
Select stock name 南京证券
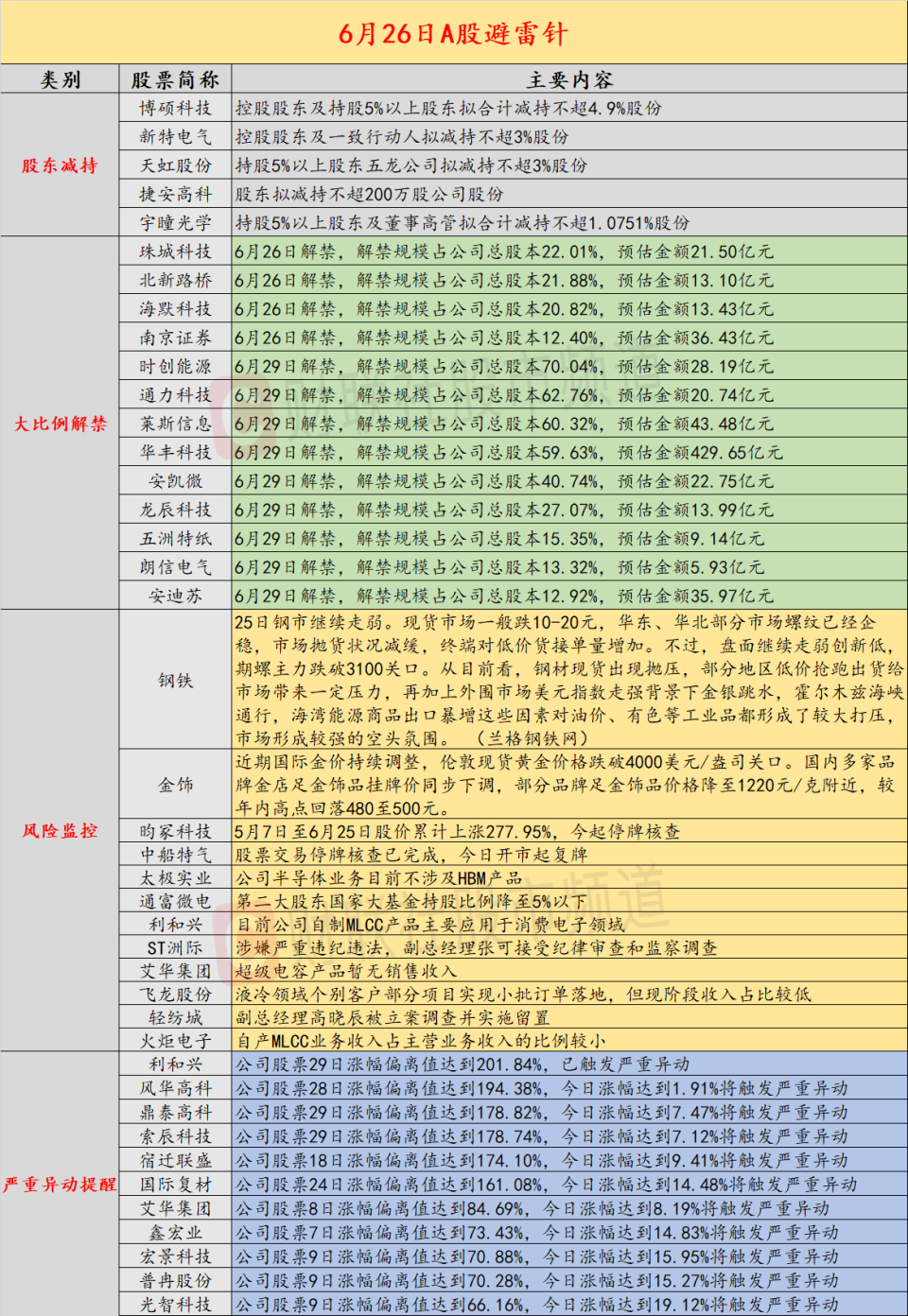[176, 338]
